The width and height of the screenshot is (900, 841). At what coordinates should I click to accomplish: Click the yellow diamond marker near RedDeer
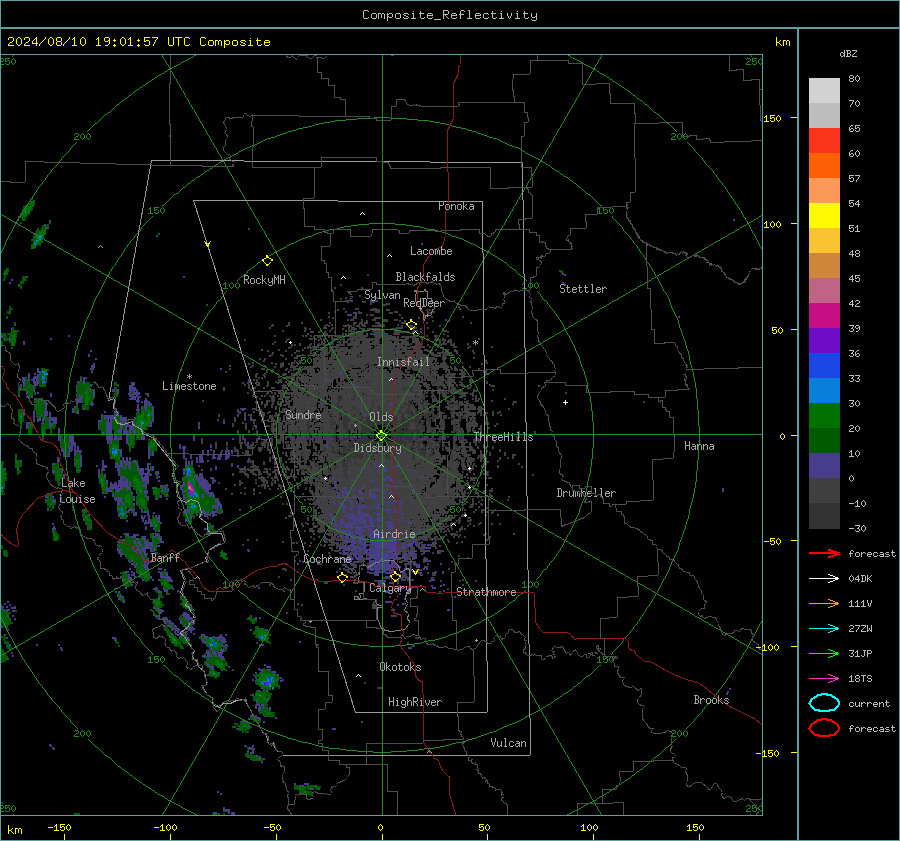click(412, 325)
